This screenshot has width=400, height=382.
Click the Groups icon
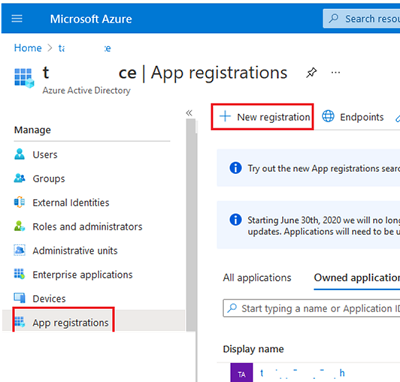tap(20, 178)
